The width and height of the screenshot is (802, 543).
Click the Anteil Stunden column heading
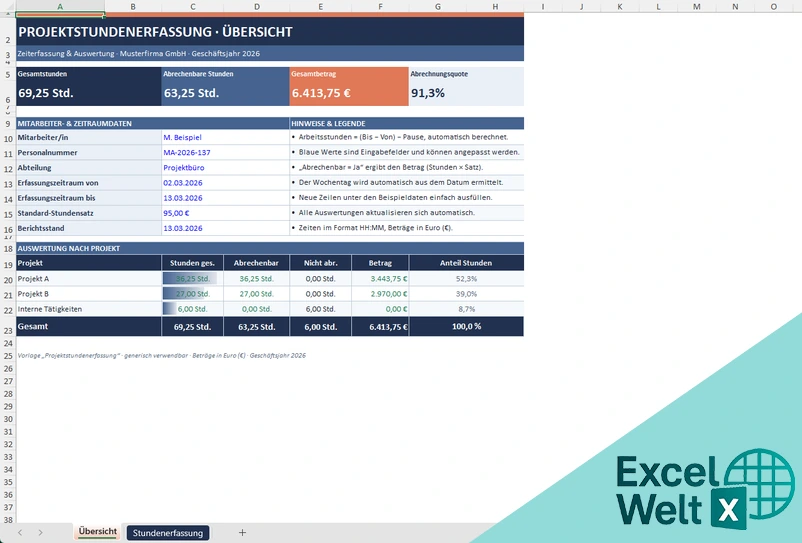click(x=466, y=263)
